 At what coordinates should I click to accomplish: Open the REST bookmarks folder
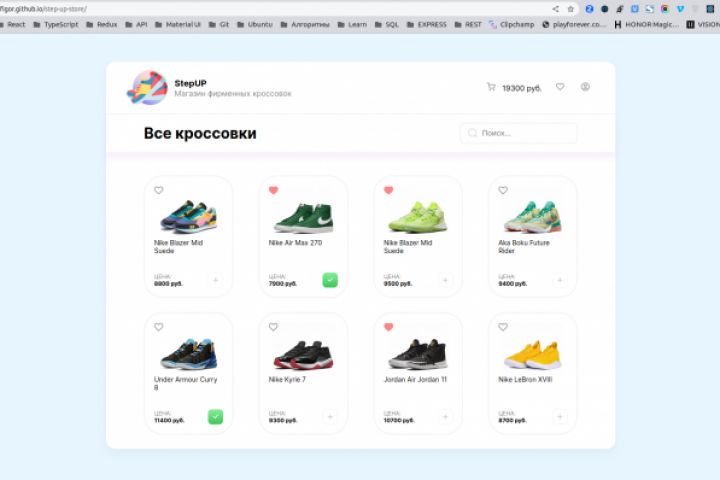coord(468,24)
